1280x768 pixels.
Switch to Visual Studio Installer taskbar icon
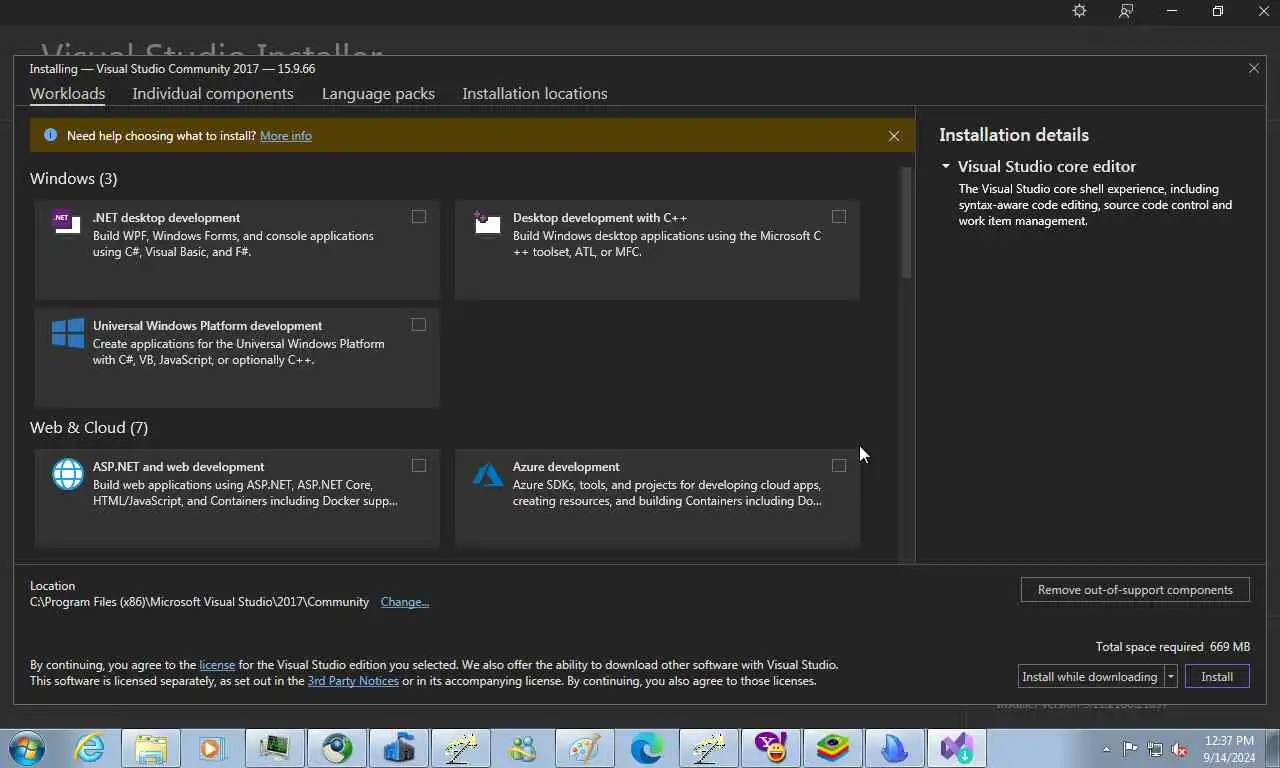956,748
